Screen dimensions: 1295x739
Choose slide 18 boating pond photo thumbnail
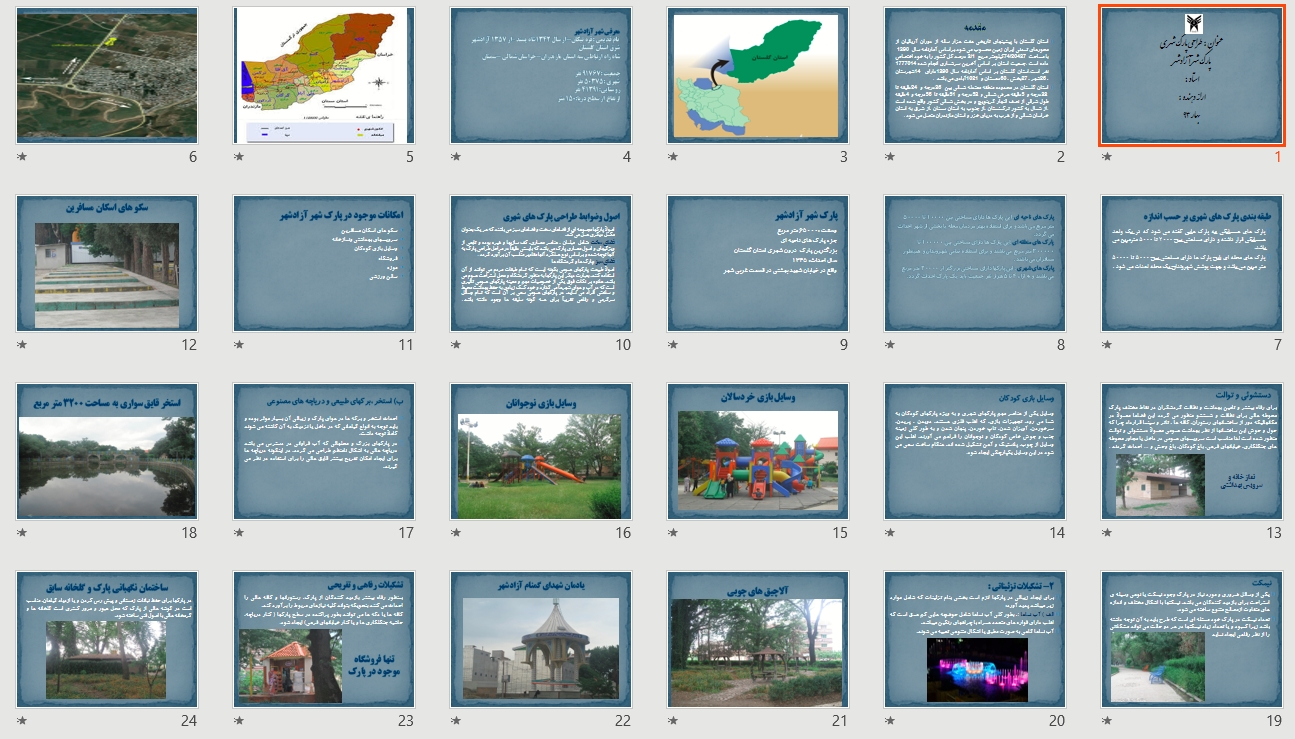107,451
